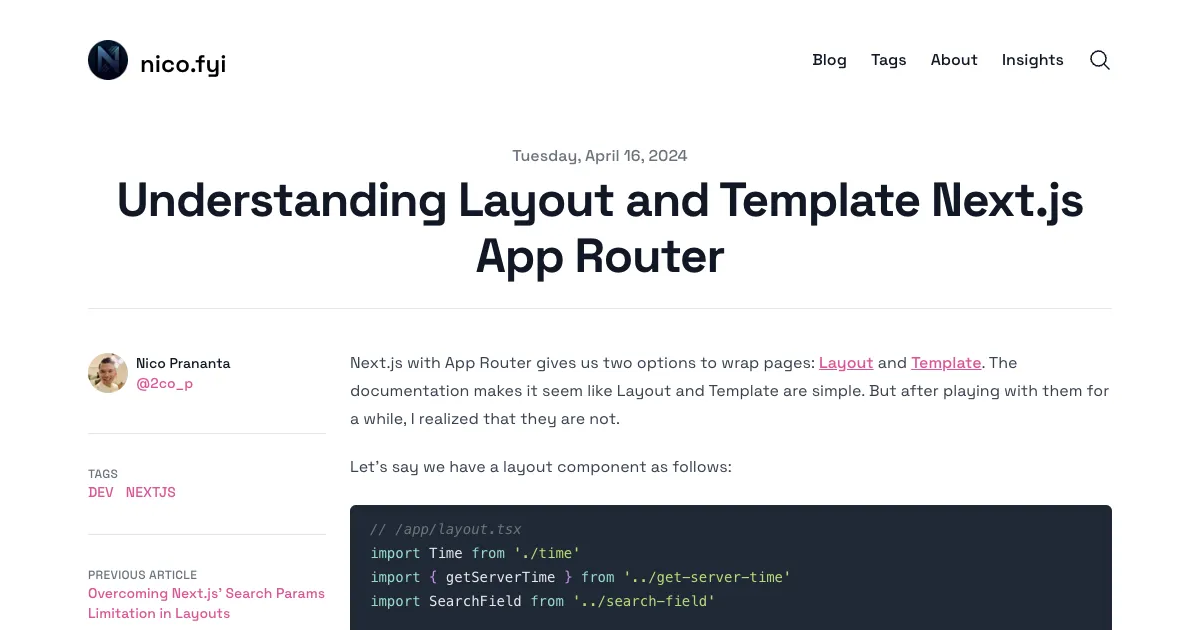Click the getServerTime import code line
The width and height of the screenshot is (1200, 630).
coord(580,577)
